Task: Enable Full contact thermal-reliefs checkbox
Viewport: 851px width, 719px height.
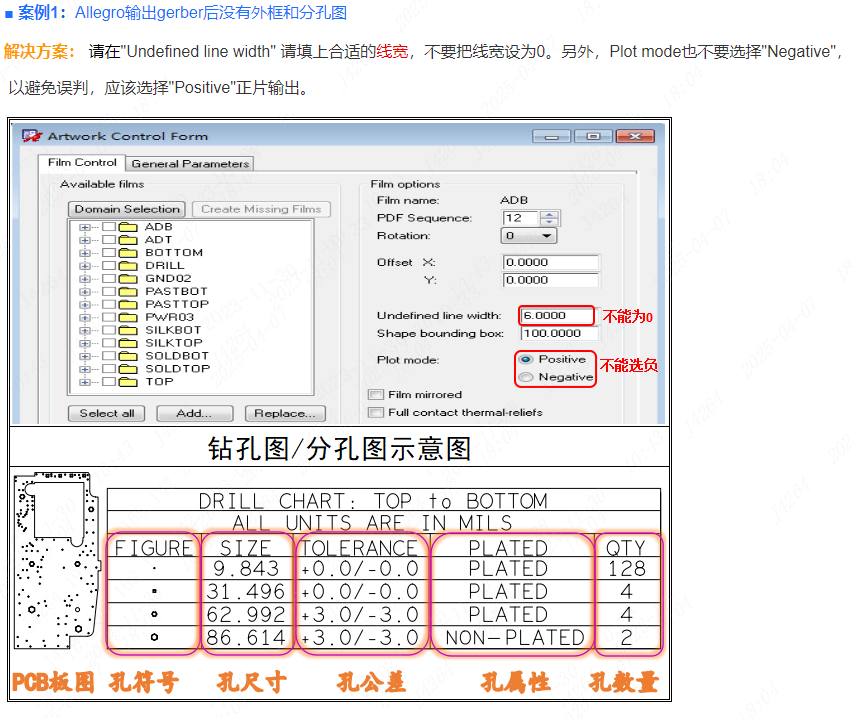Action: (x=376, y=412)
